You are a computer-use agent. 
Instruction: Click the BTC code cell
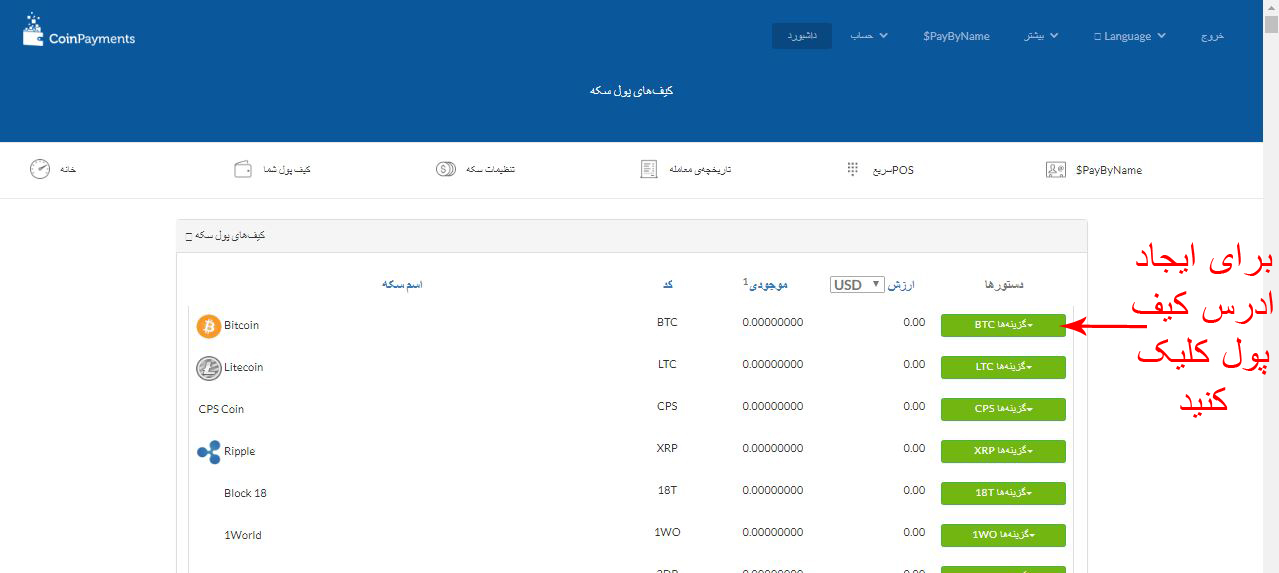click(x=667, y=322)
